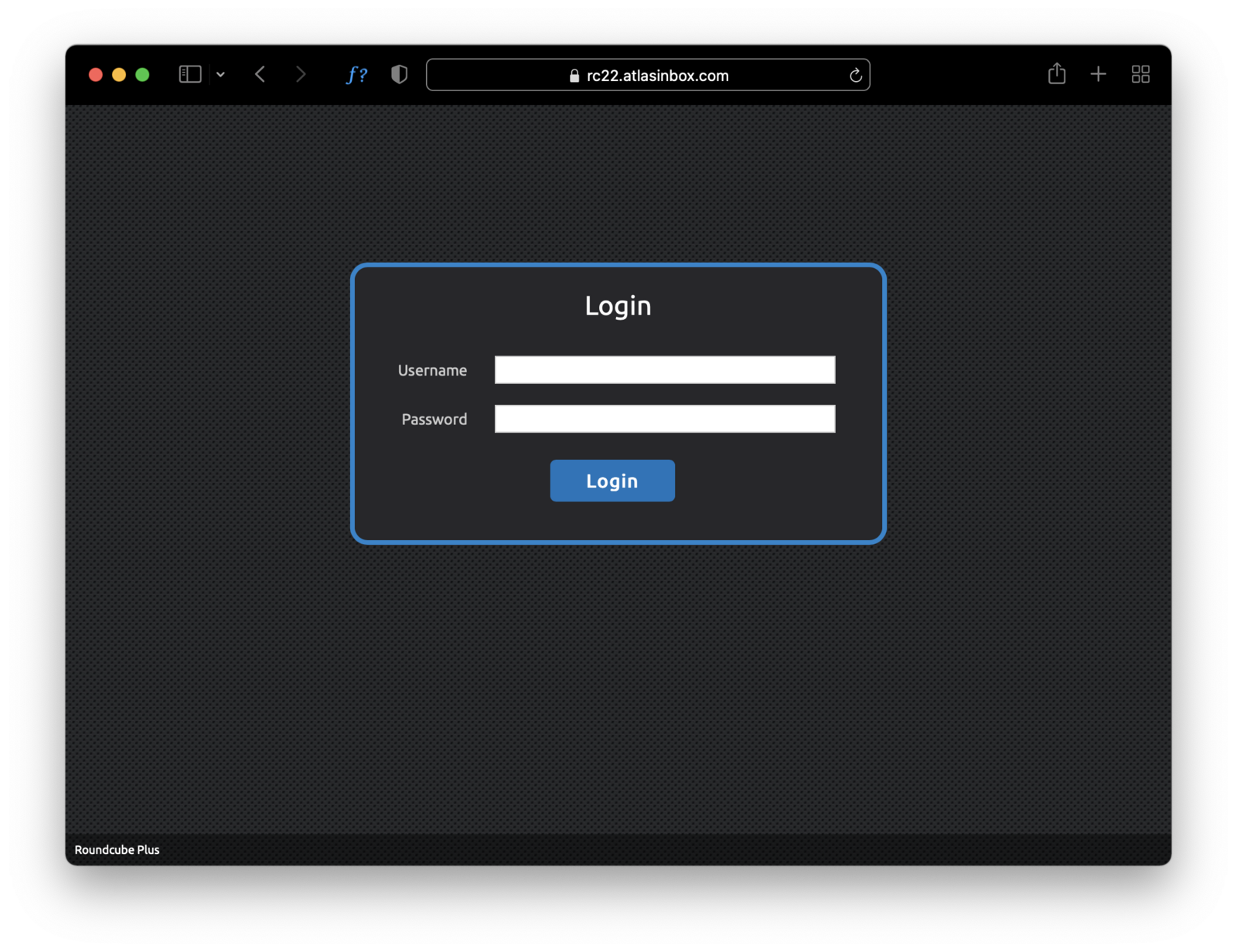Open the Share icon in the toolbar
The image size is (1237, 952).
[x=1057, y=73]
